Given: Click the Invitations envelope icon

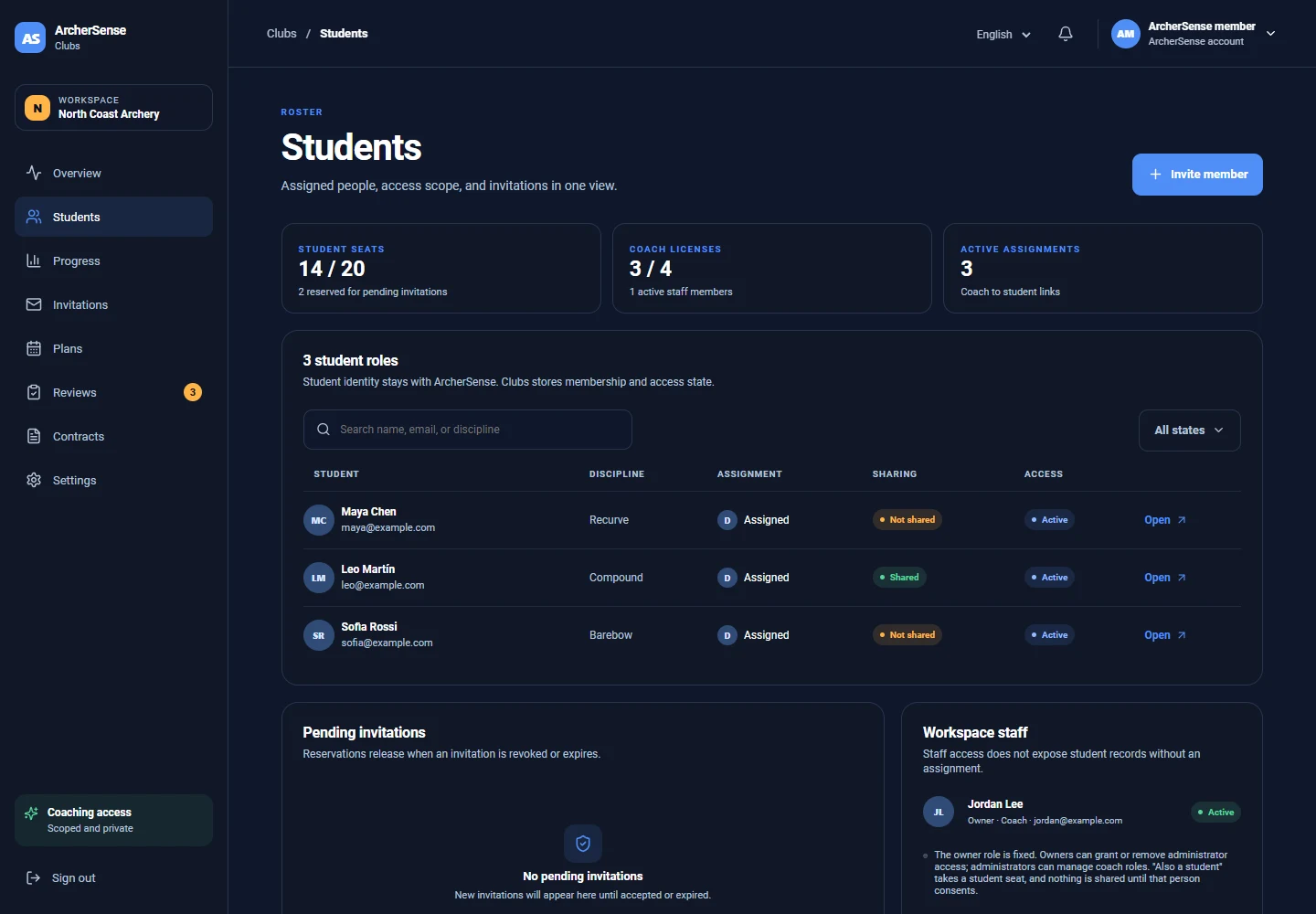Looking at the screenshot, I should [34, 304].
